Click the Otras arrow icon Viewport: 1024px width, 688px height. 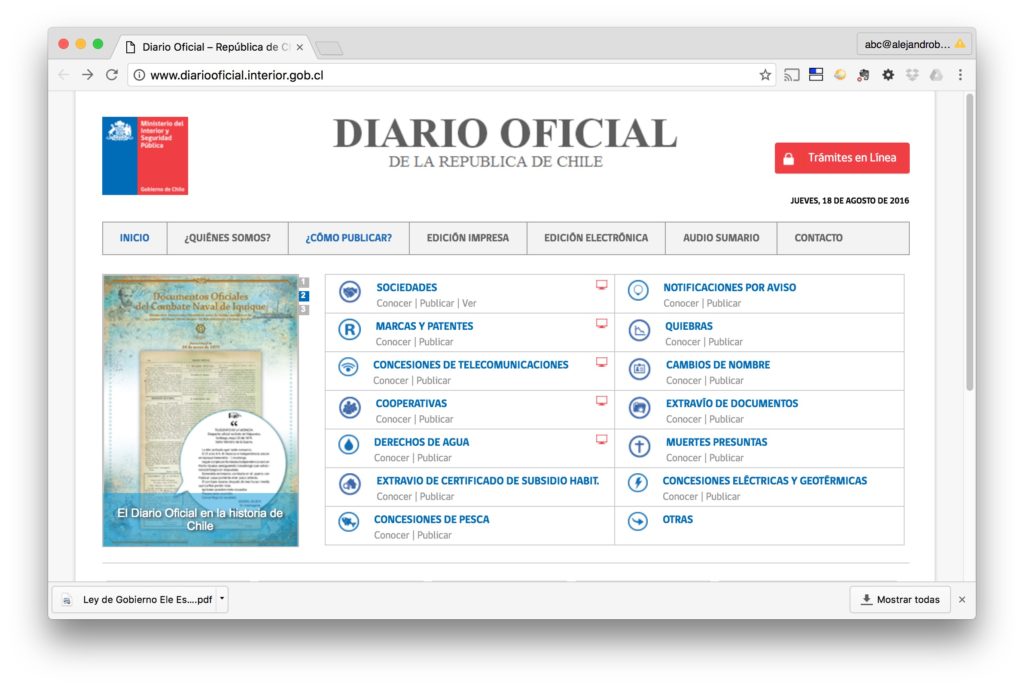(637, 521)
